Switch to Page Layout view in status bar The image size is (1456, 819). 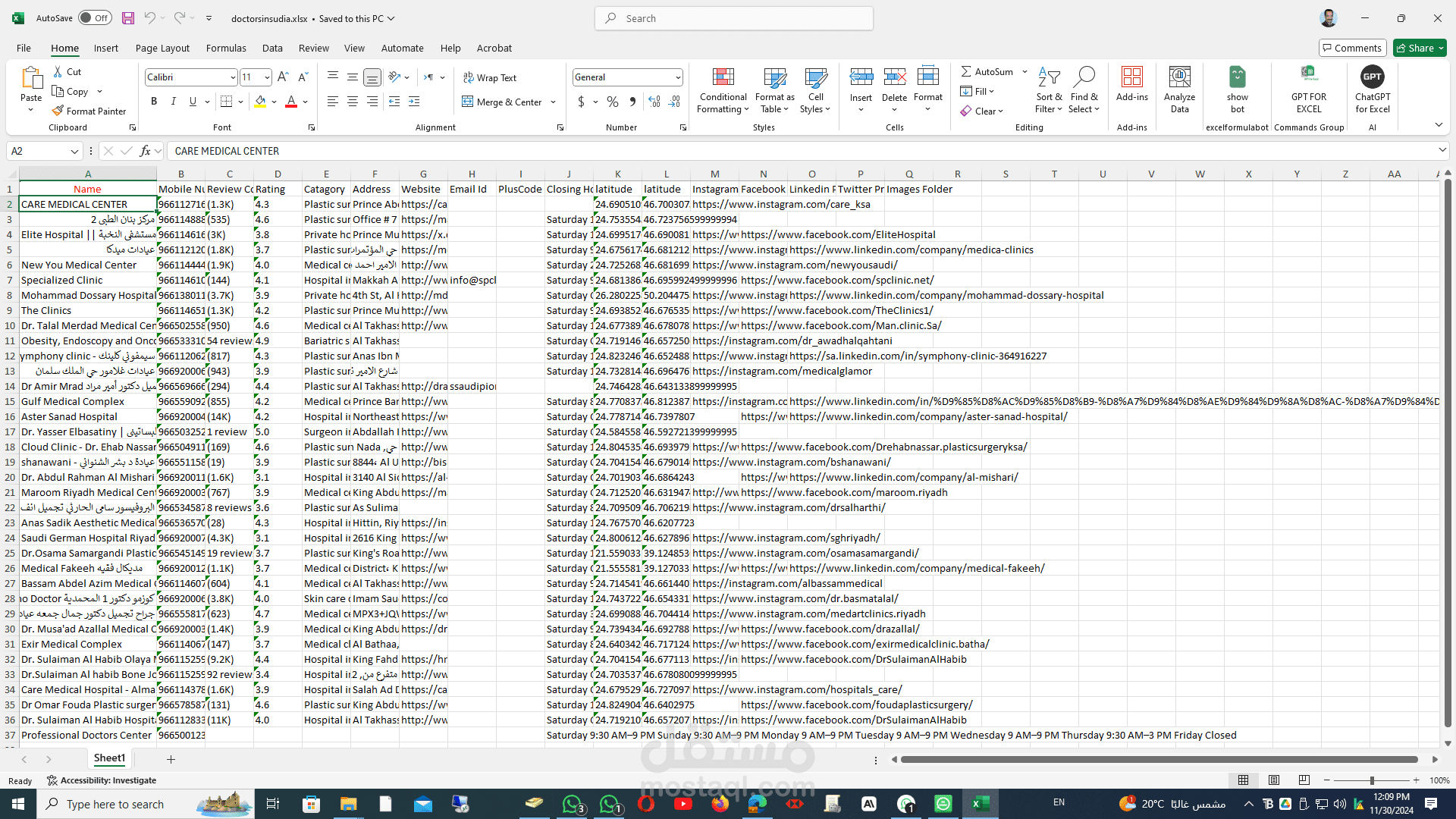pyautogui.click(x=1274, y=780)
